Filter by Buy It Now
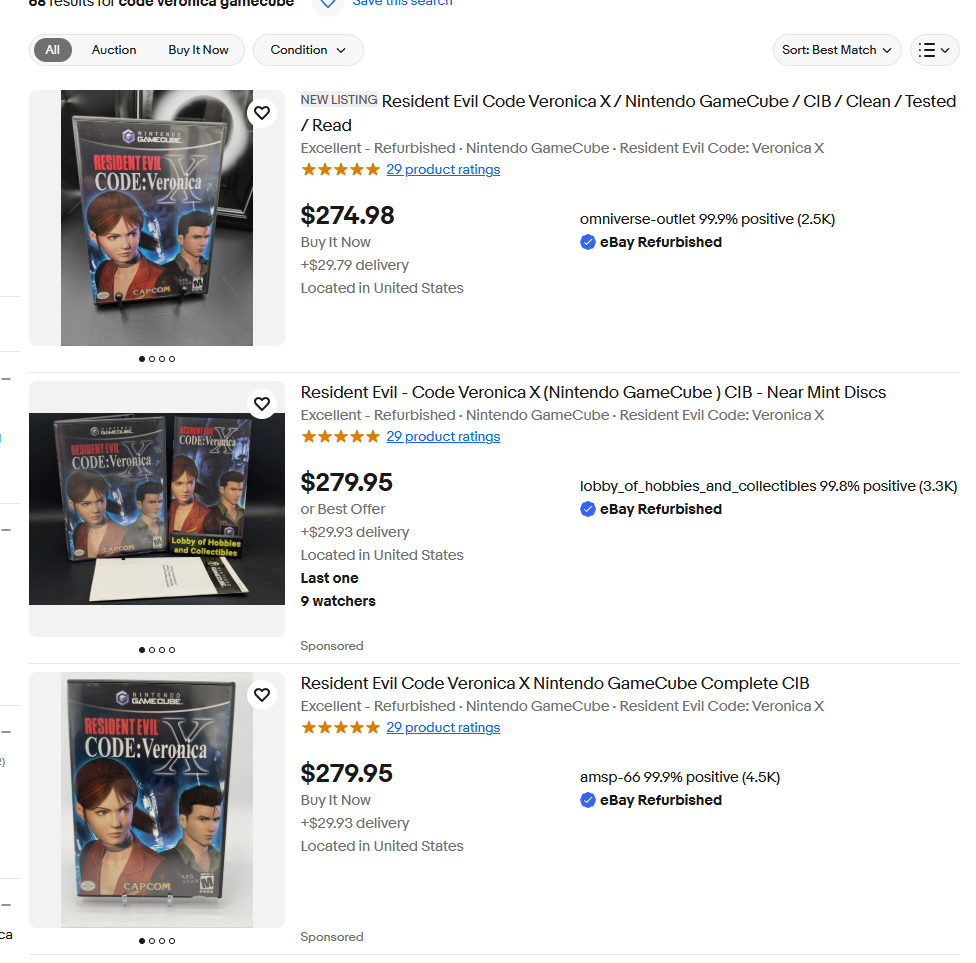976x963 pixels. pyautogui.click(x=199, y=50)
